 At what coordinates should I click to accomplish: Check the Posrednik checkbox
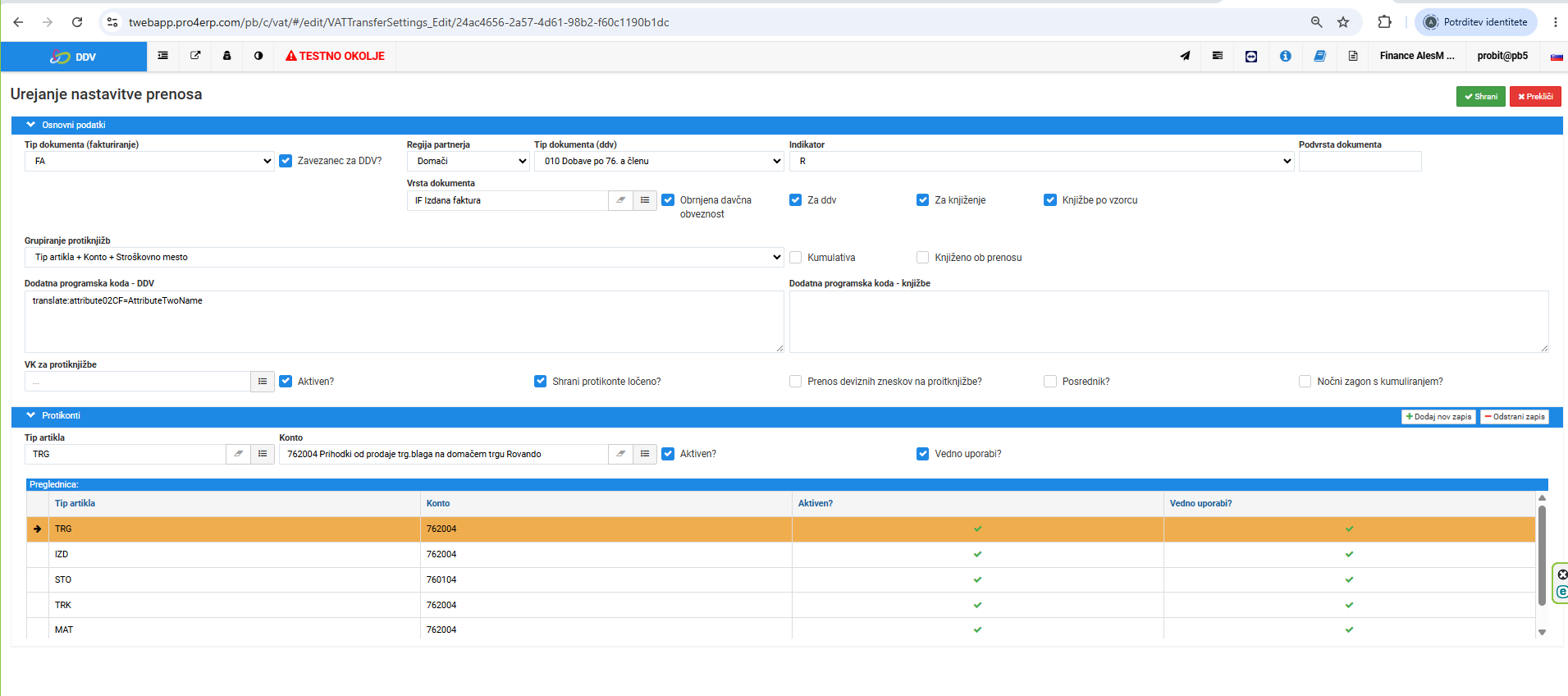(1050, 382)
